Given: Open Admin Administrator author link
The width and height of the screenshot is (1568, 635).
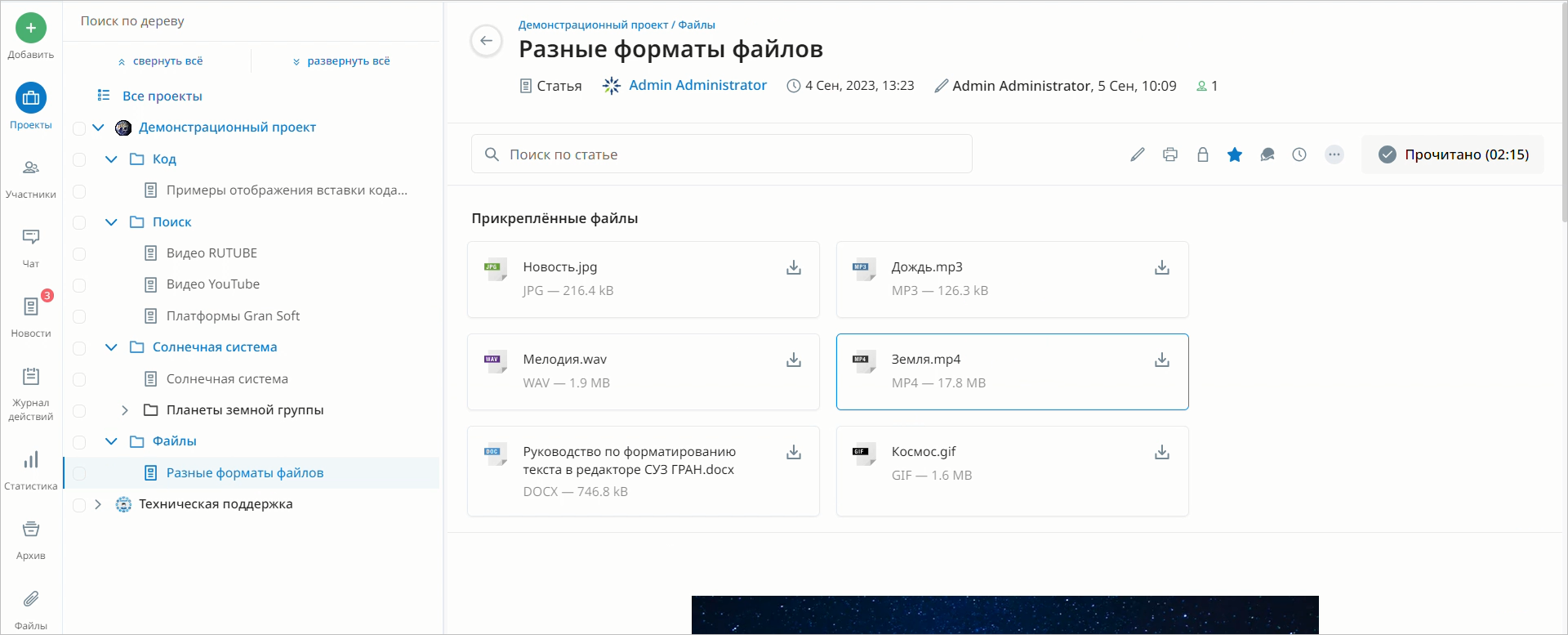Looking at the screenshot, I should tap(697, 85).
